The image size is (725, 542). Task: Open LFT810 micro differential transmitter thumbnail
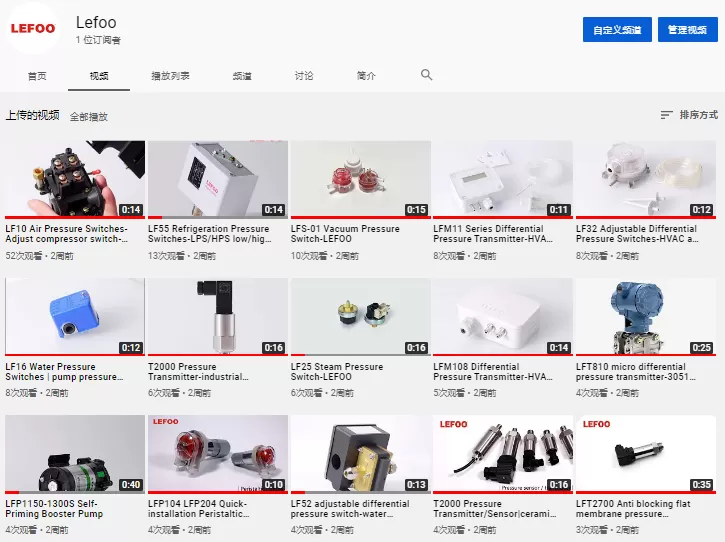click(646, 317)
